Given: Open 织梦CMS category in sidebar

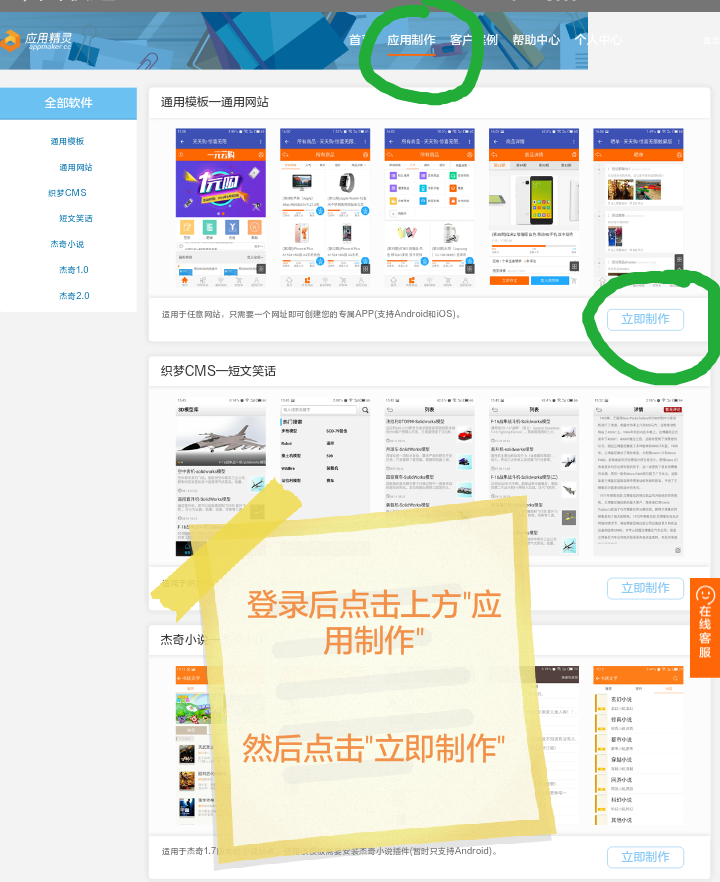Looking at the screenshot, I should 68,192.
